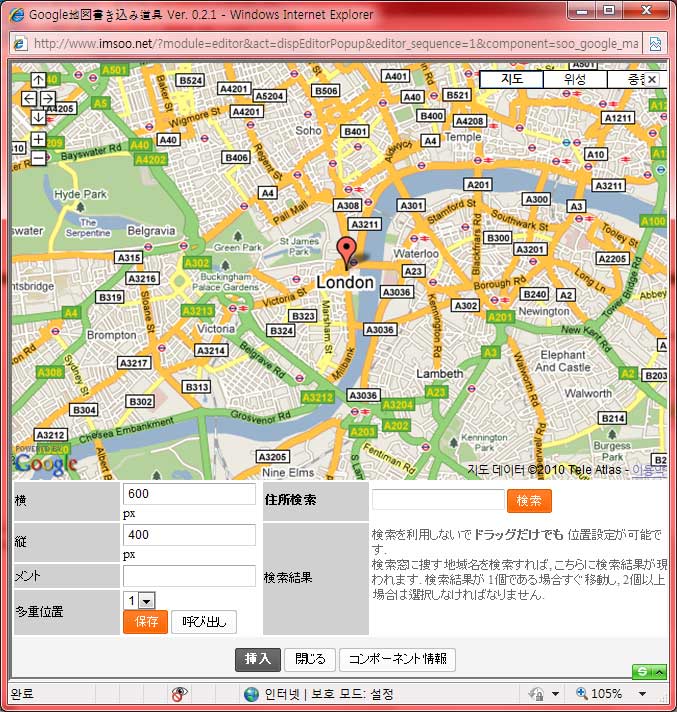
Task: Open the privacy eye icon in status bar
Action: (179, 693)
